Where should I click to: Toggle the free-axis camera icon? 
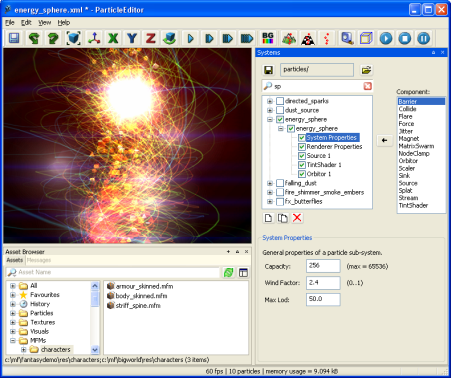(94, 38)
